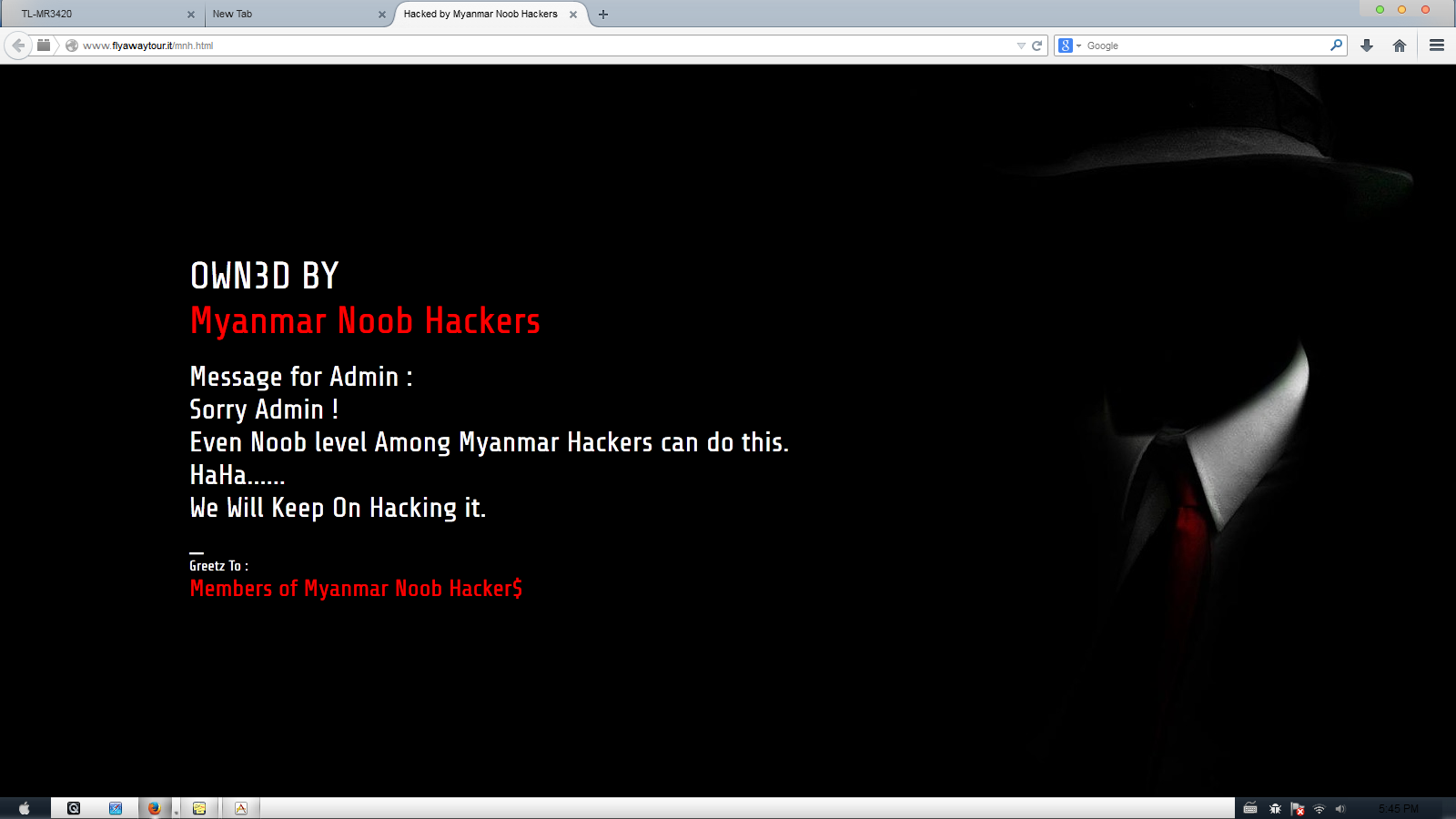Open a new tab with plus button
This screenshot has height=819, width=1456.
603,15
